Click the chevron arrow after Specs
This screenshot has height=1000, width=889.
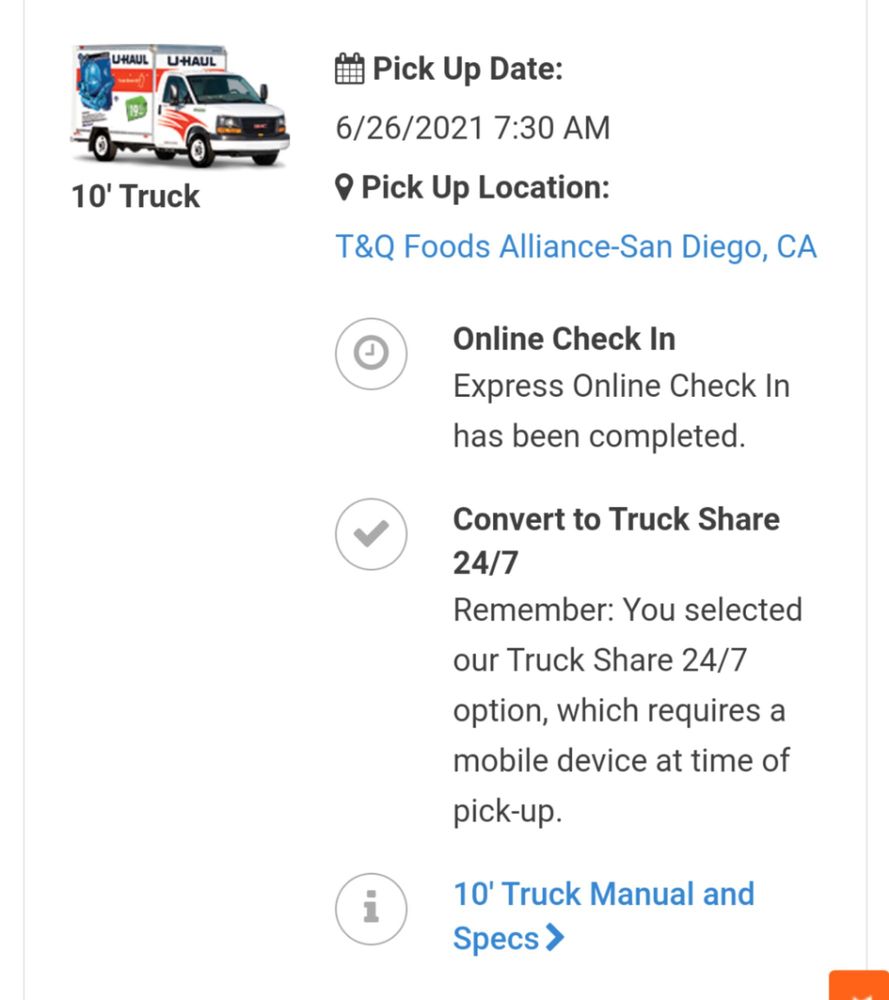555,939
